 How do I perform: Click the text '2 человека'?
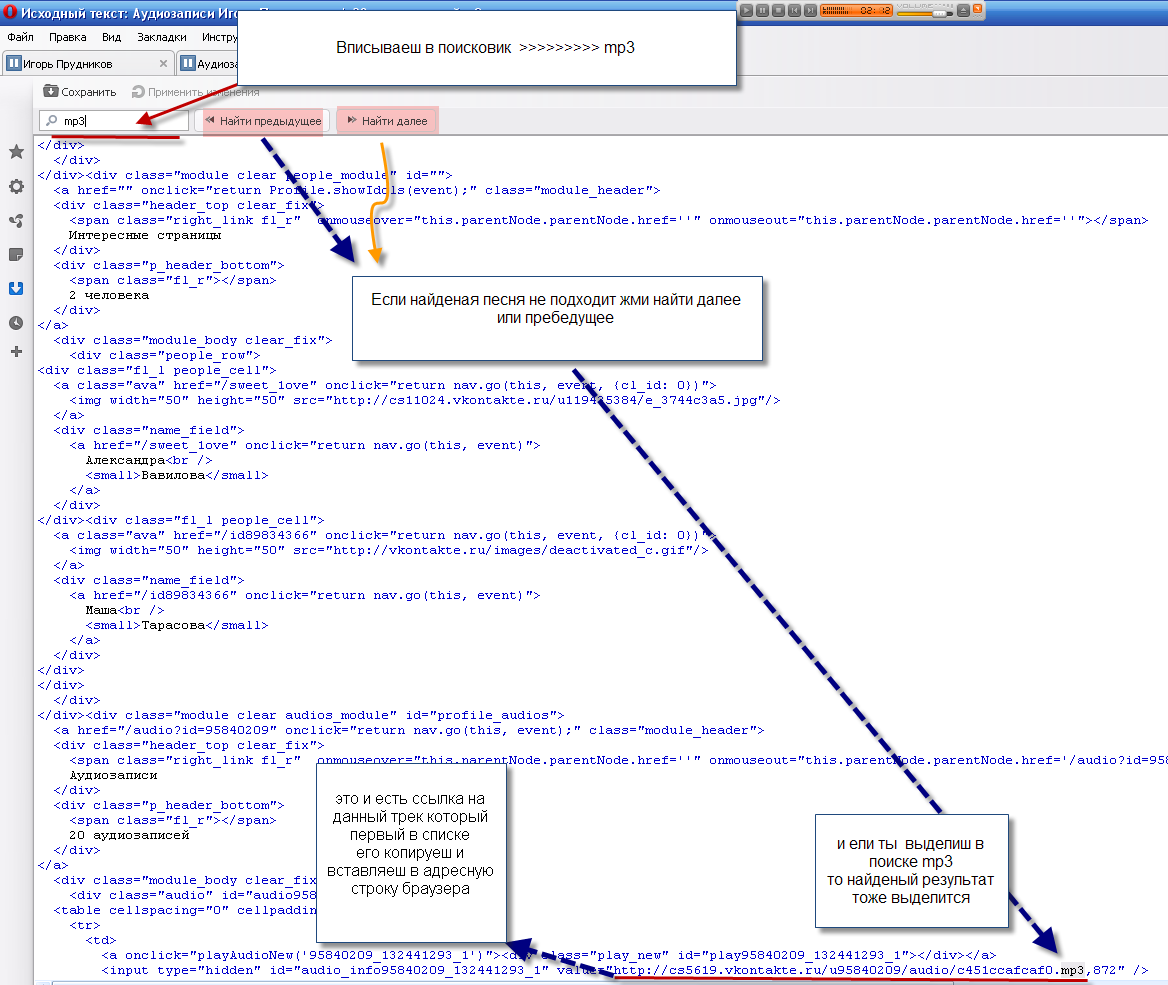tap(109, 295)
